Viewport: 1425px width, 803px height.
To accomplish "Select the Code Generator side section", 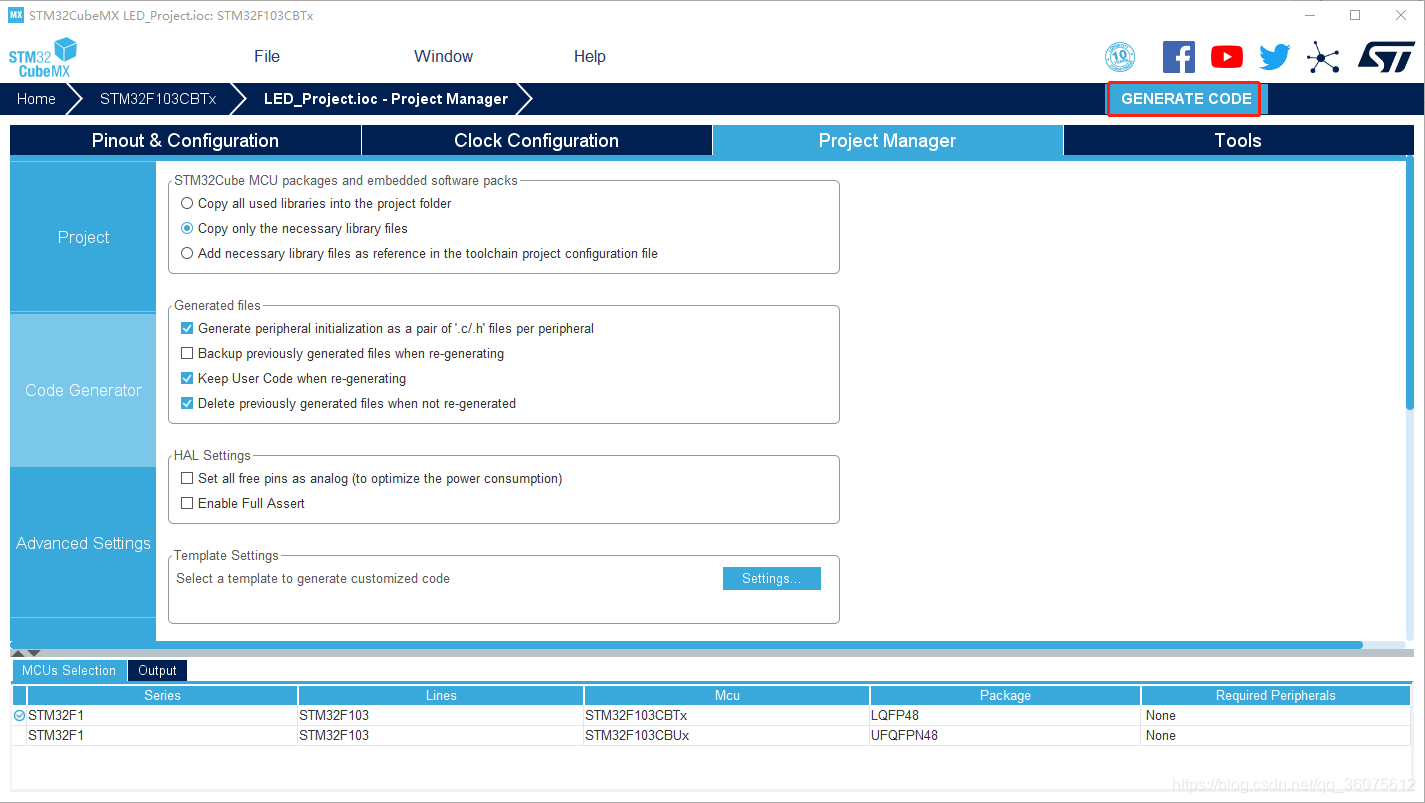I will pyautogui.click(x=83, y=390).
